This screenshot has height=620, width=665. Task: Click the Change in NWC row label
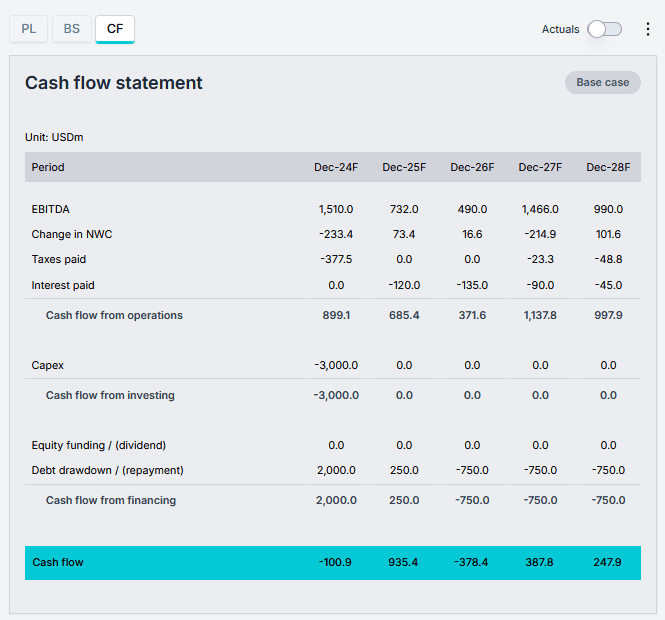pos(72,234)
